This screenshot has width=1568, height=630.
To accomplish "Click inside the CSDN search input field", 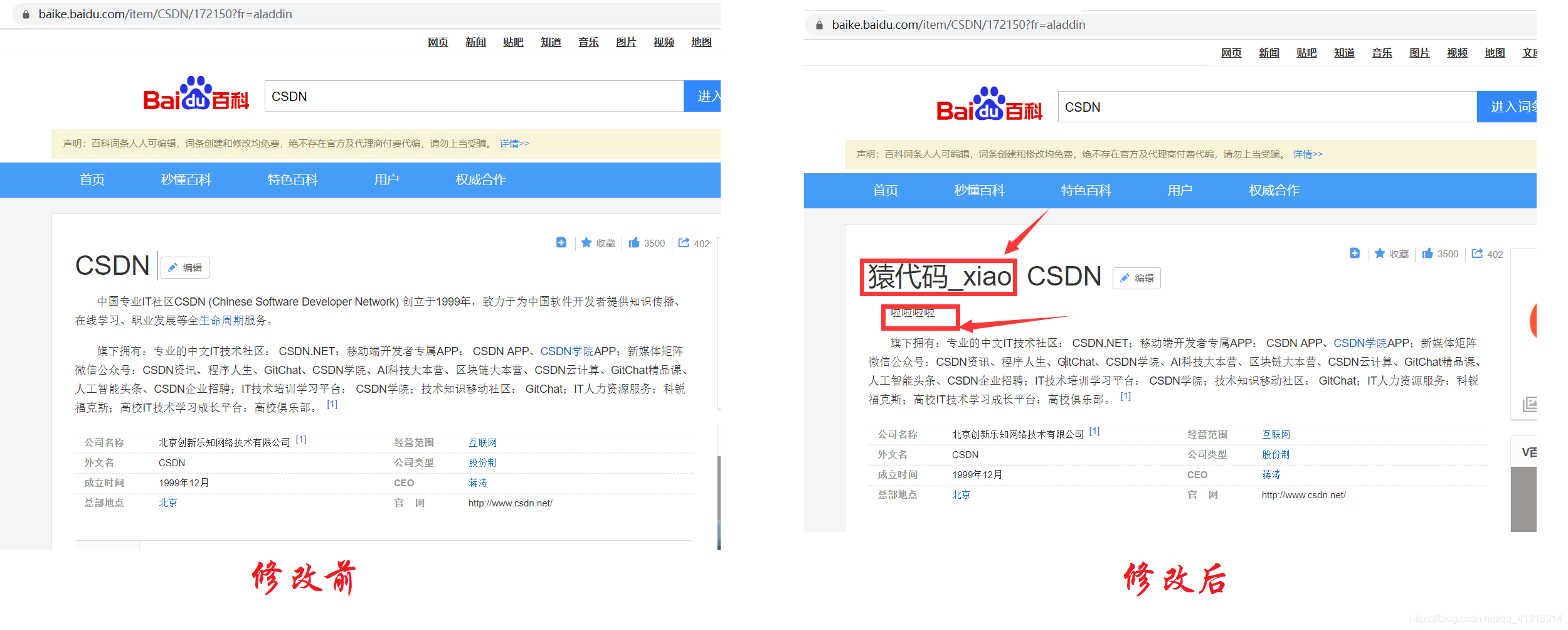I will tap(470, 96).
